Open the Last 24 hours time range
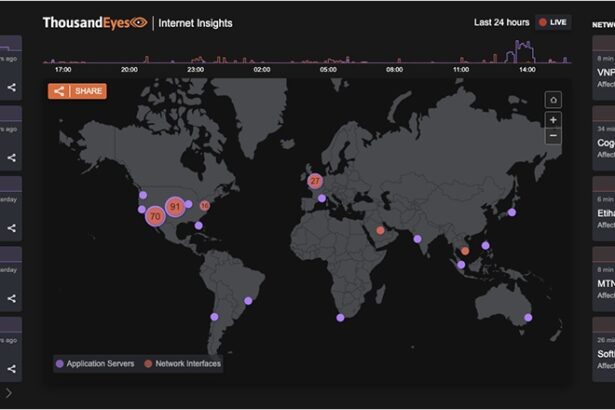The width and height of the screenshot is (615, 410). tap(500, 22)
